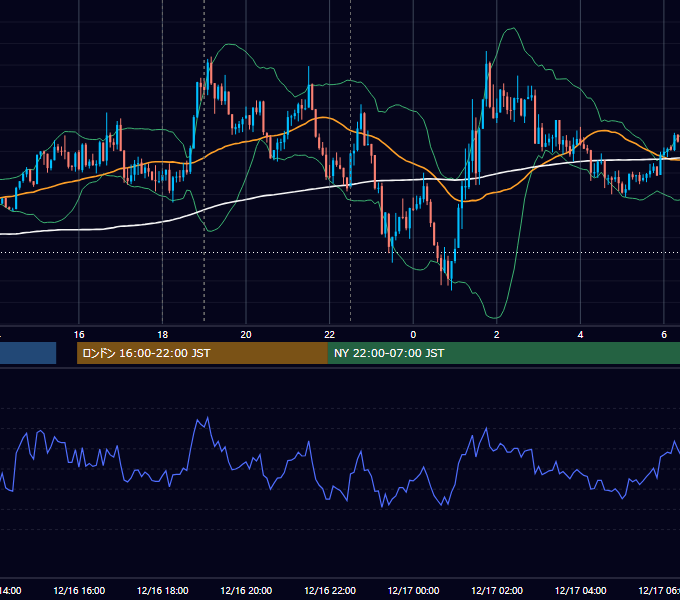Click the "2" hour label on price chart axis
This screenshot has height=600, width=680.
point(497,335)
